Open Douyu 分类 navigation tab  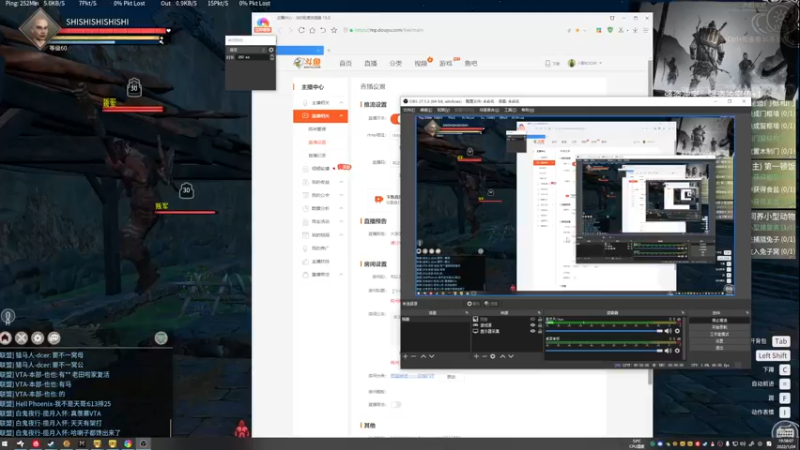395,63
